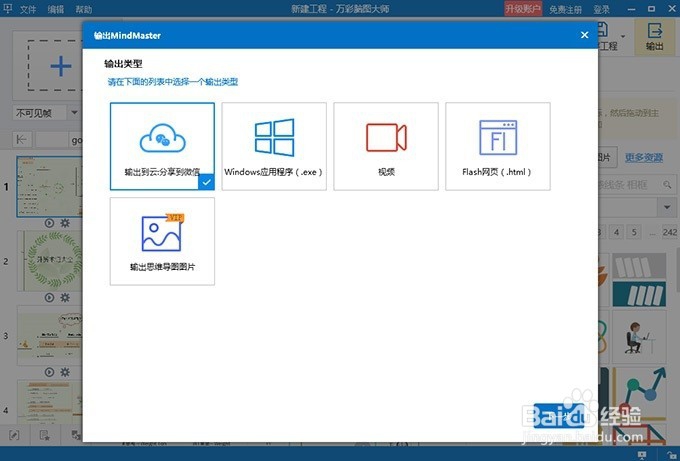Select the growth chart arrow clipart thumbnail
Viewport: 680px width, 461px height.
coord(639,395)
